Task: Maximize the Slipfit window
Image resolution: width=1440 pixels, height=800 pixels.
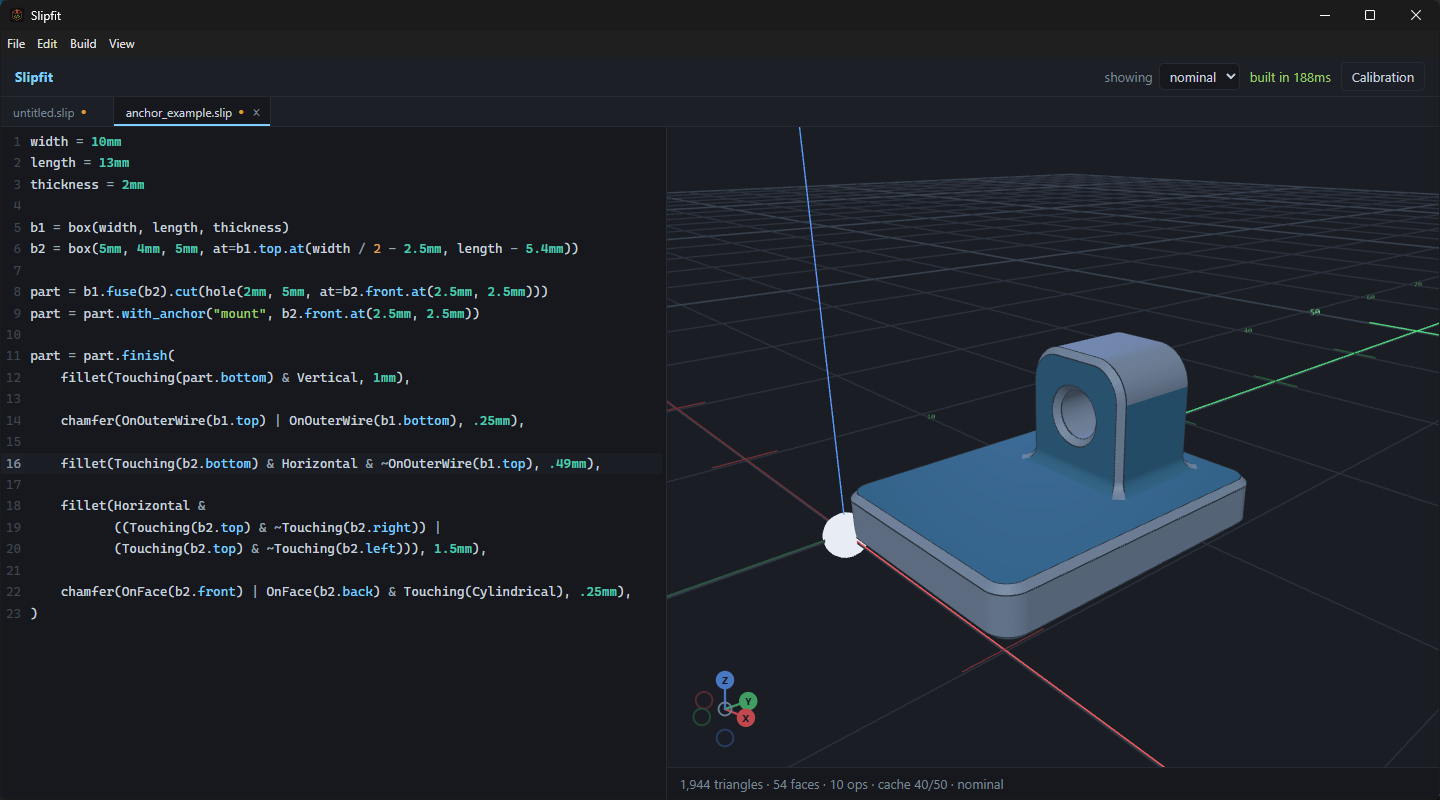Action: tap(1370, 15)
